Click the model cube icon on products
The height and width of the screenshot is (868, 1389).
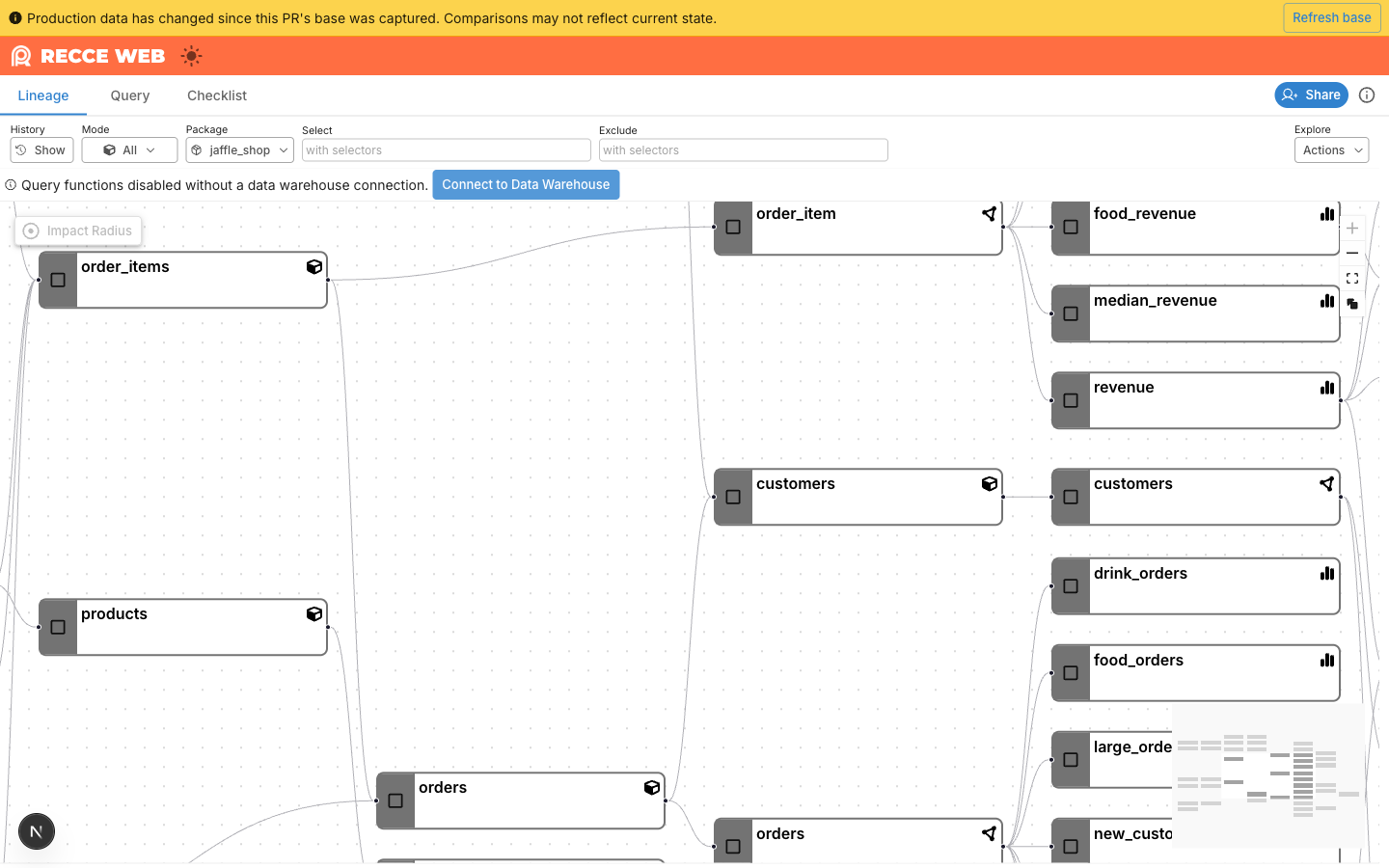point(314,614)
